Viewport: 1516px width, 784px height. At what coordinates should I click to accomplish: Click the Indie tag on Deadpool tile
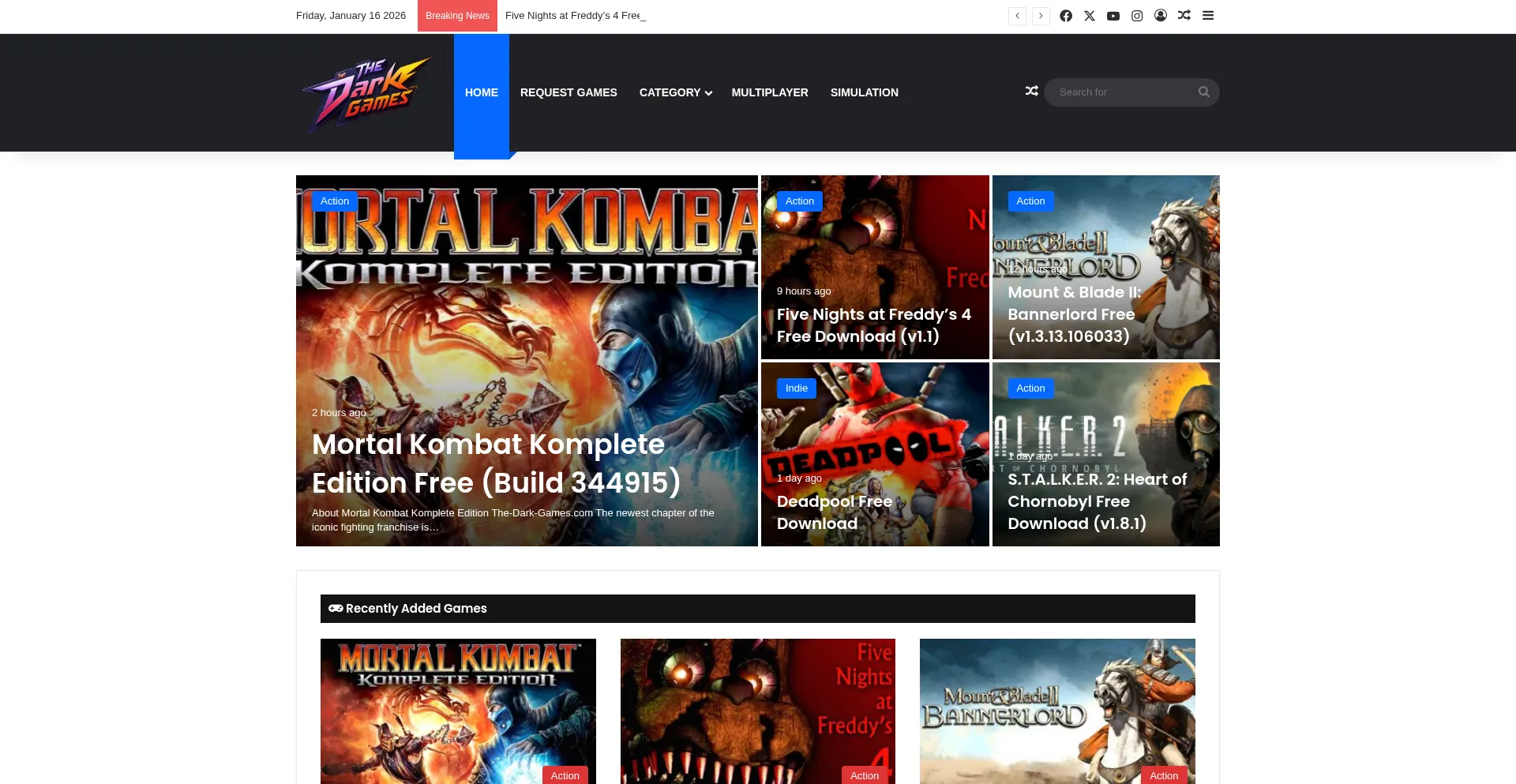[797, 388]
